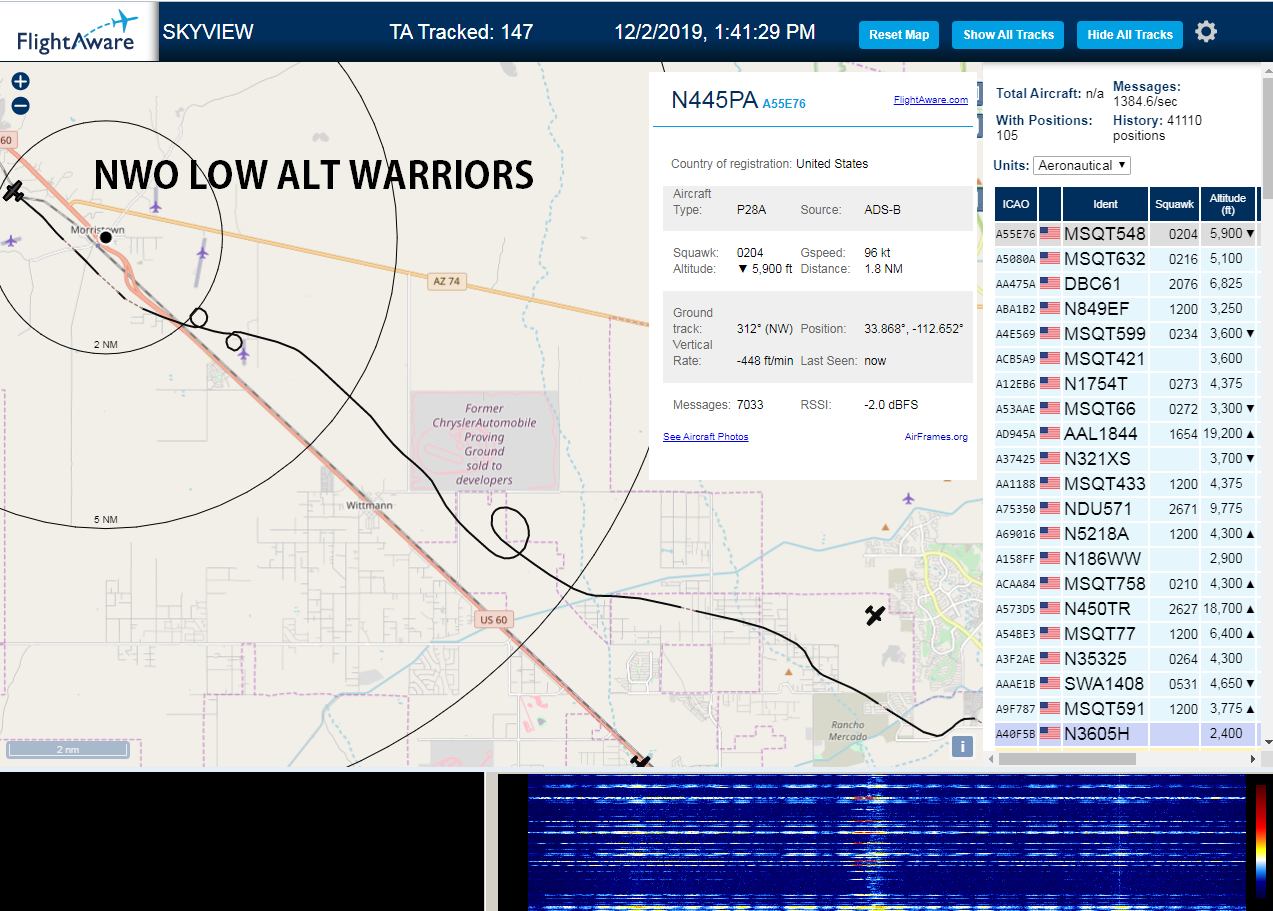Zoom in with the plus map button
Screen dimensions: 1273x911
coord(20,82)
